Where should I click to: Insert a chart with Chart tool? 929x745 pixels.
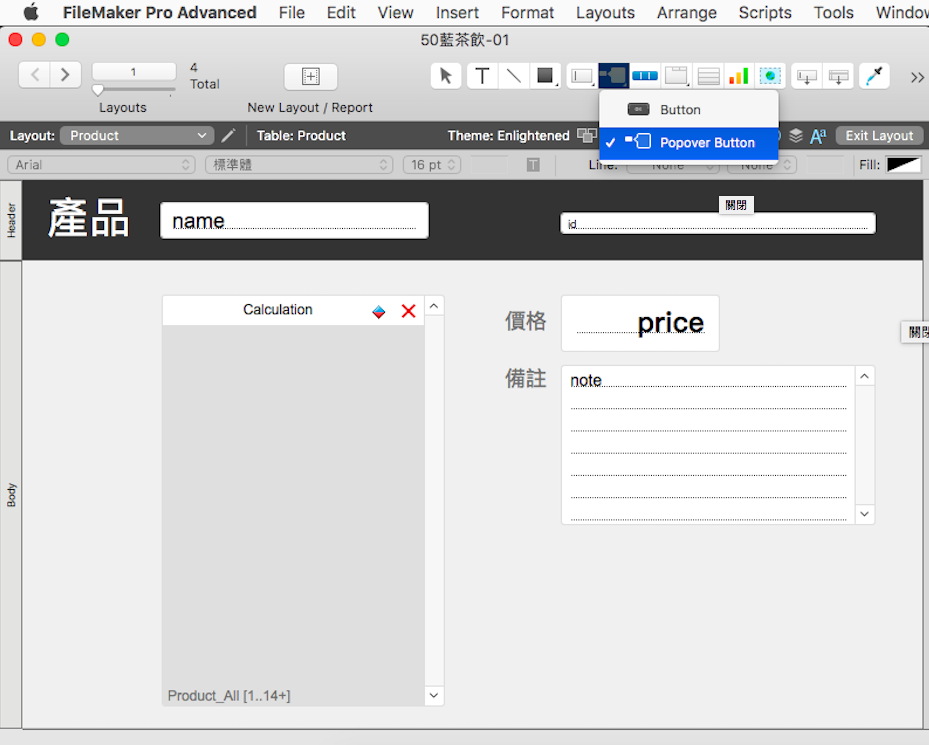pyautogui.click(x=739, y=76)
